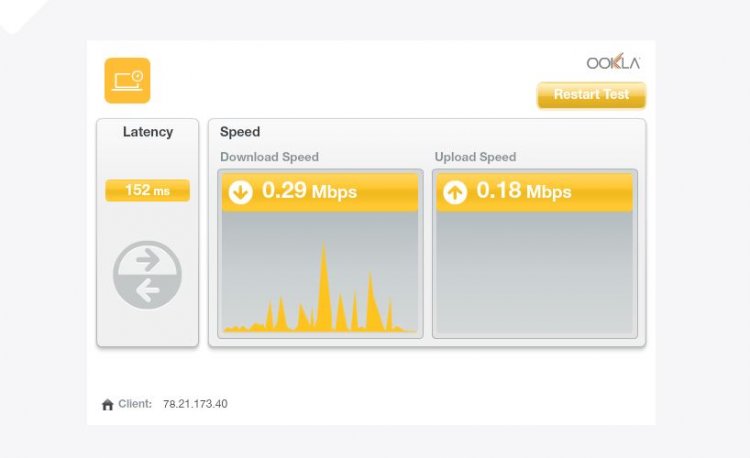Open the Ookla logo
The width and height of the screenshot is (750, 458).
pyautogui.click(x=613, y=62)
